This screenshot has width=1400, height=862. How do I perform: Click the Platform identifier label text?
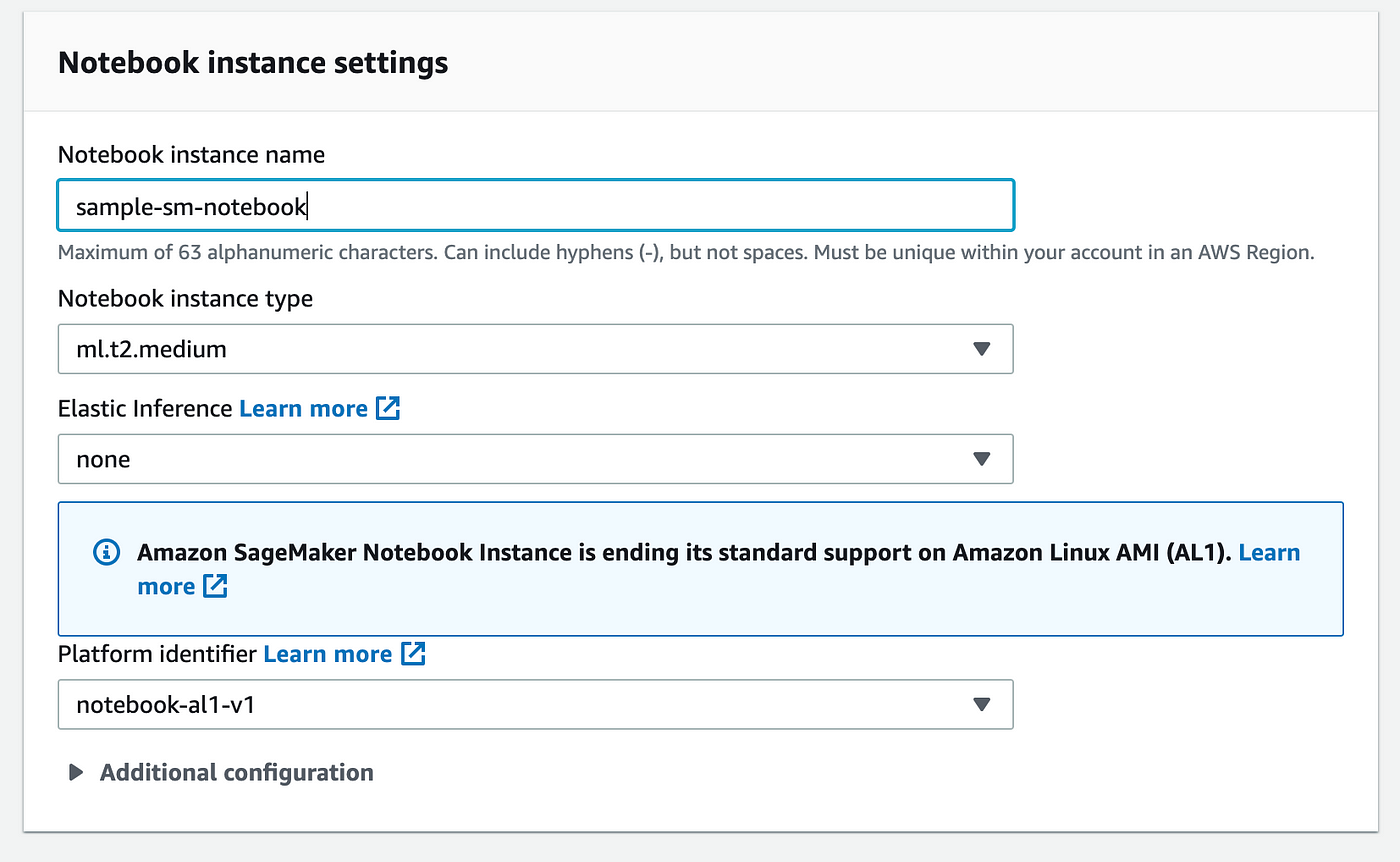[x=157, y=654]
